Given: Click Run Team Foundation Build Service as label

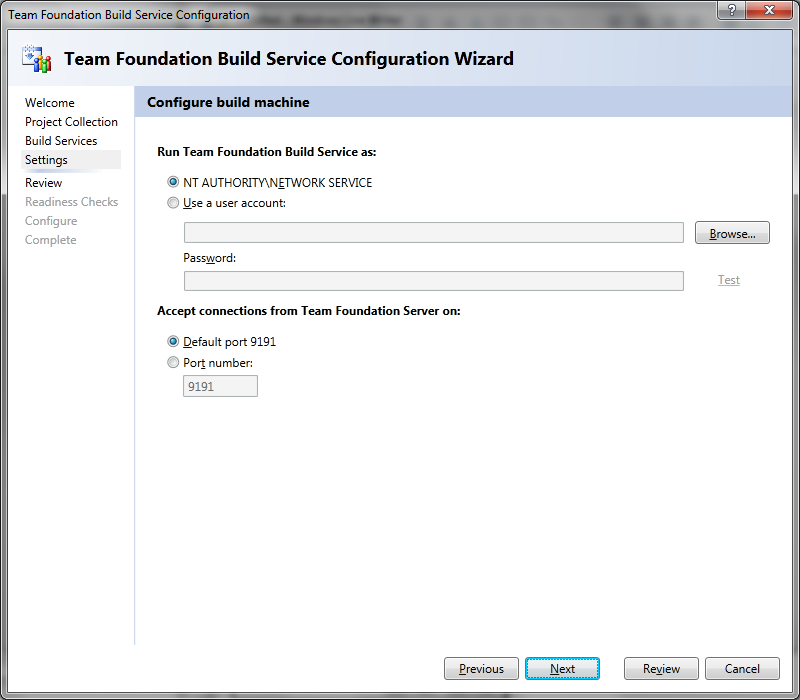Looking at the screenshot, I should [266, 152].
